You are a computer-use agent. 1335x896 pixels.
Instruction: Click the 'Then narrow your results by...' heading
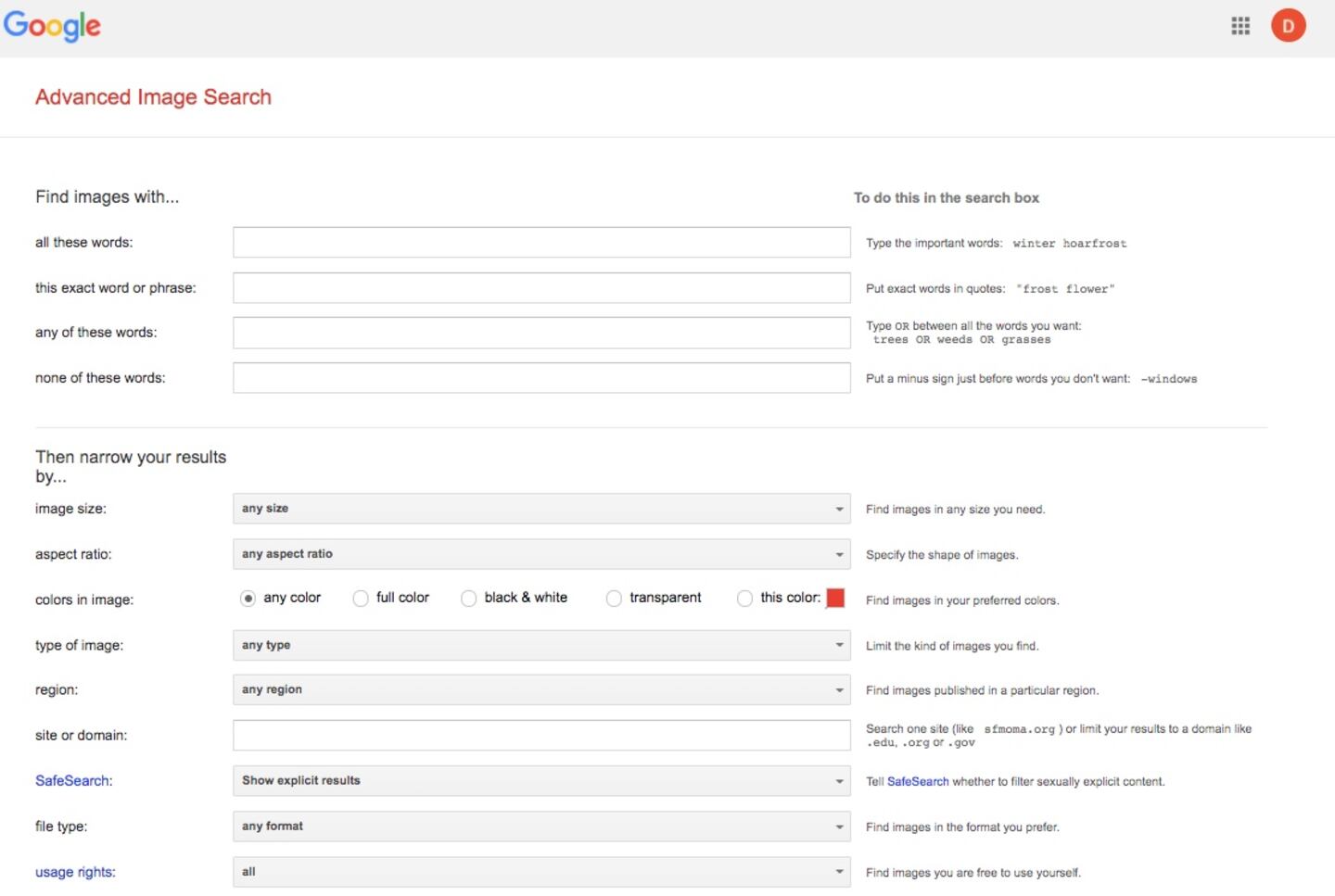coord(131,466)
